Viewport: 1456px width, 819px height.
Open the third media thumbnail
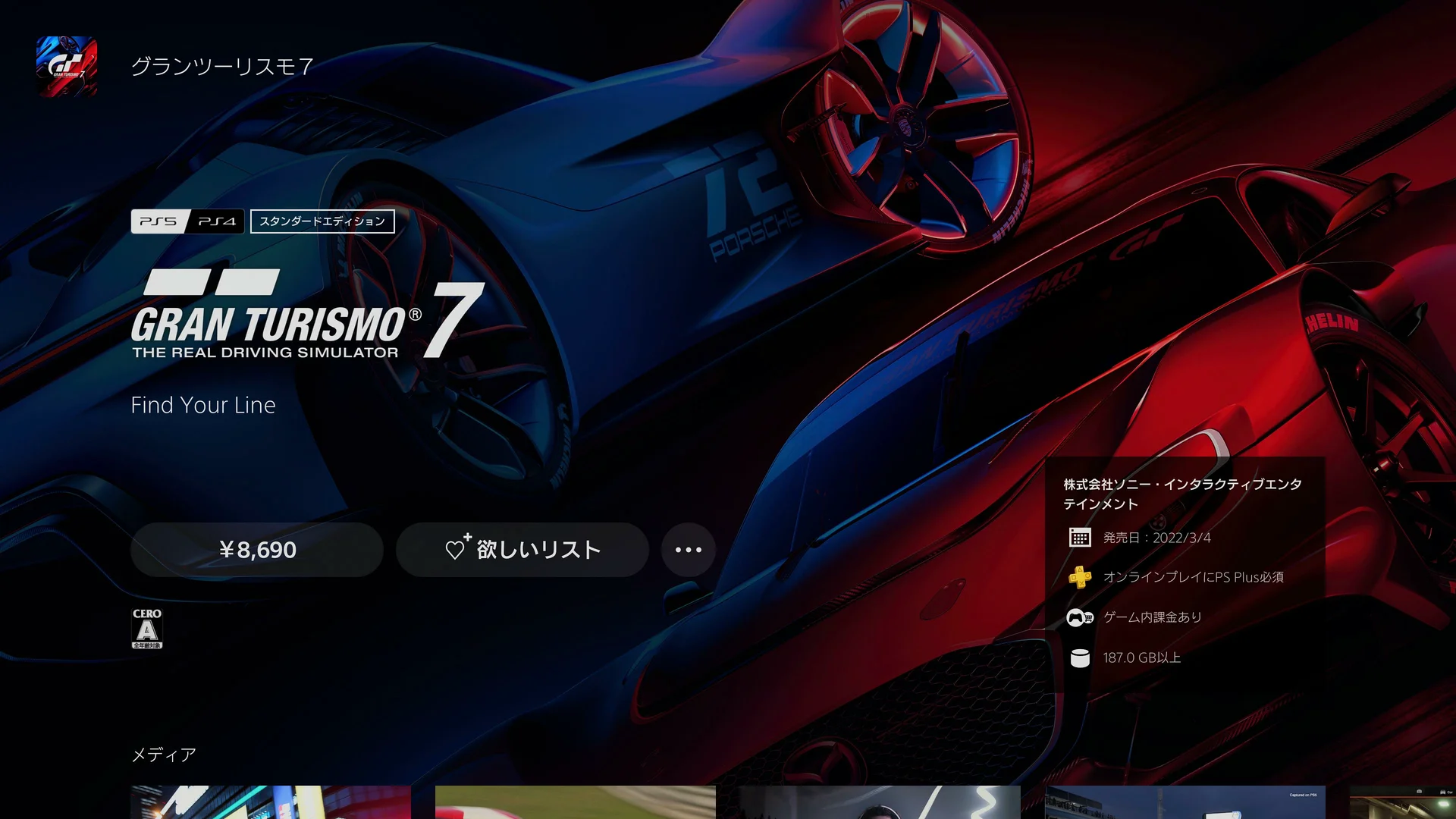[x=880, y=802]
